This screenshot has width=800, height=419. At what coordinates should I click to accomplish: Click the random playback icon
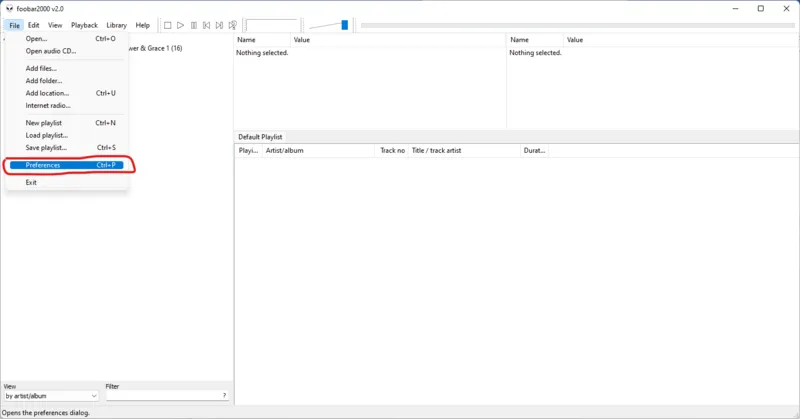pos(233,25)
